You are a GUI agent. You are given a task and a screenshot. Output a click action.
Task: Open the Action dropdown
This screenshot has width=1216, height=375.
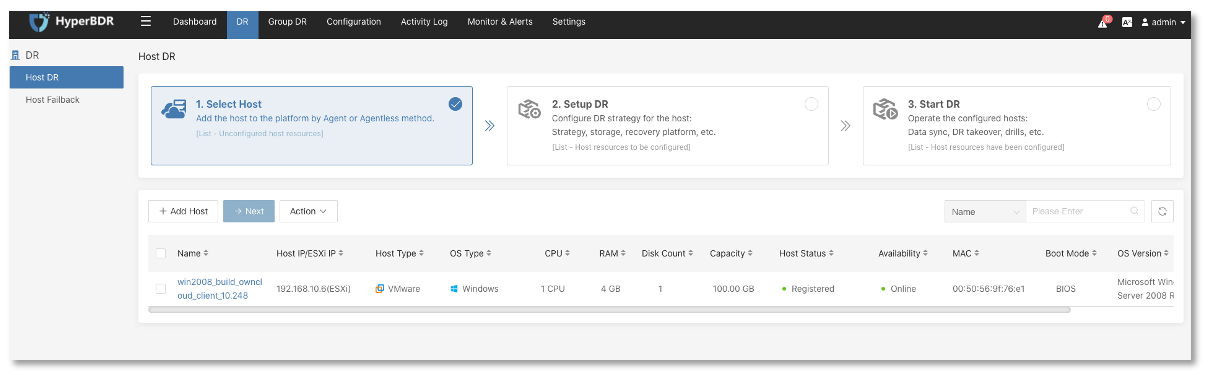308,211
